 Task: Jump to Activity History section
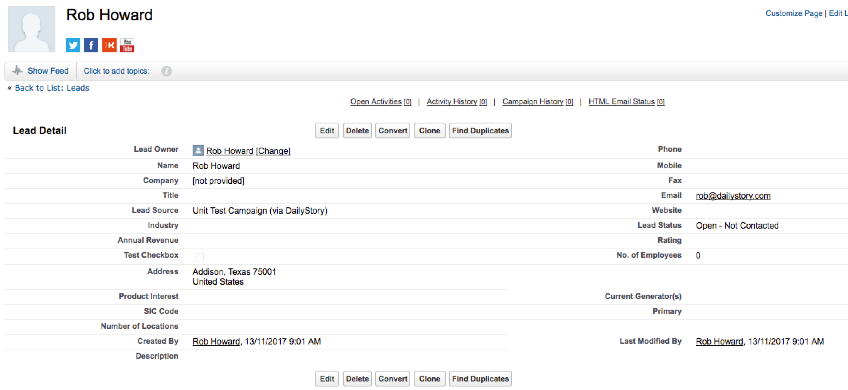[x=457, y=102]
